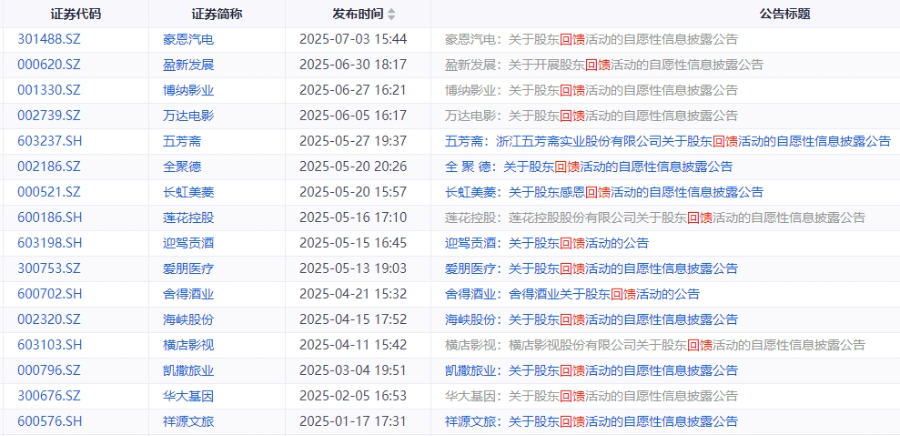Open the 万达电影 announcement title
This screenshot has height=436, width=900.
pyautogui.click(x=591, y=116)
